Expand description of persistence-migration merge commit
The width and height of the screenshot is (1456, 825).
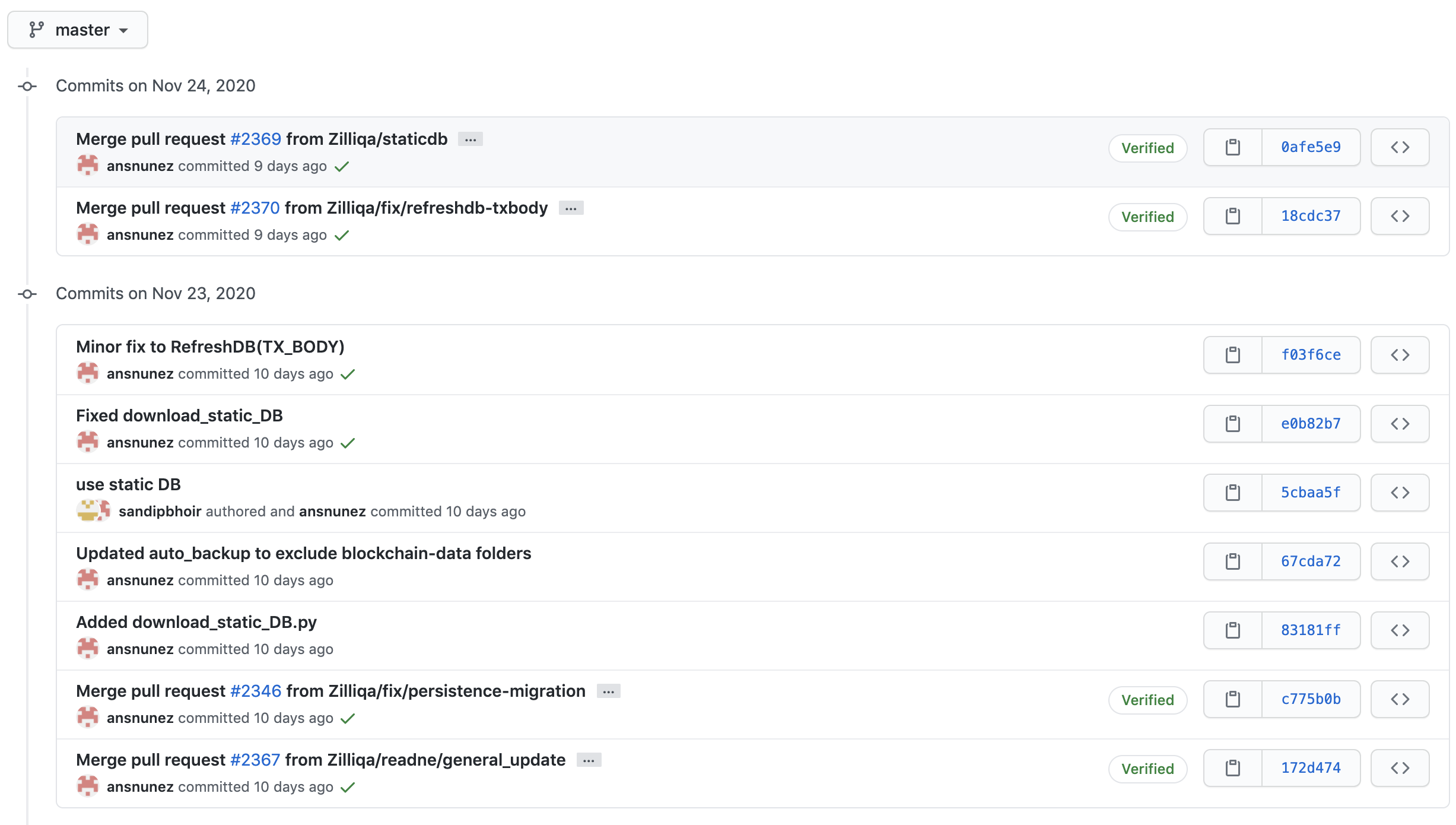(608, 691)
